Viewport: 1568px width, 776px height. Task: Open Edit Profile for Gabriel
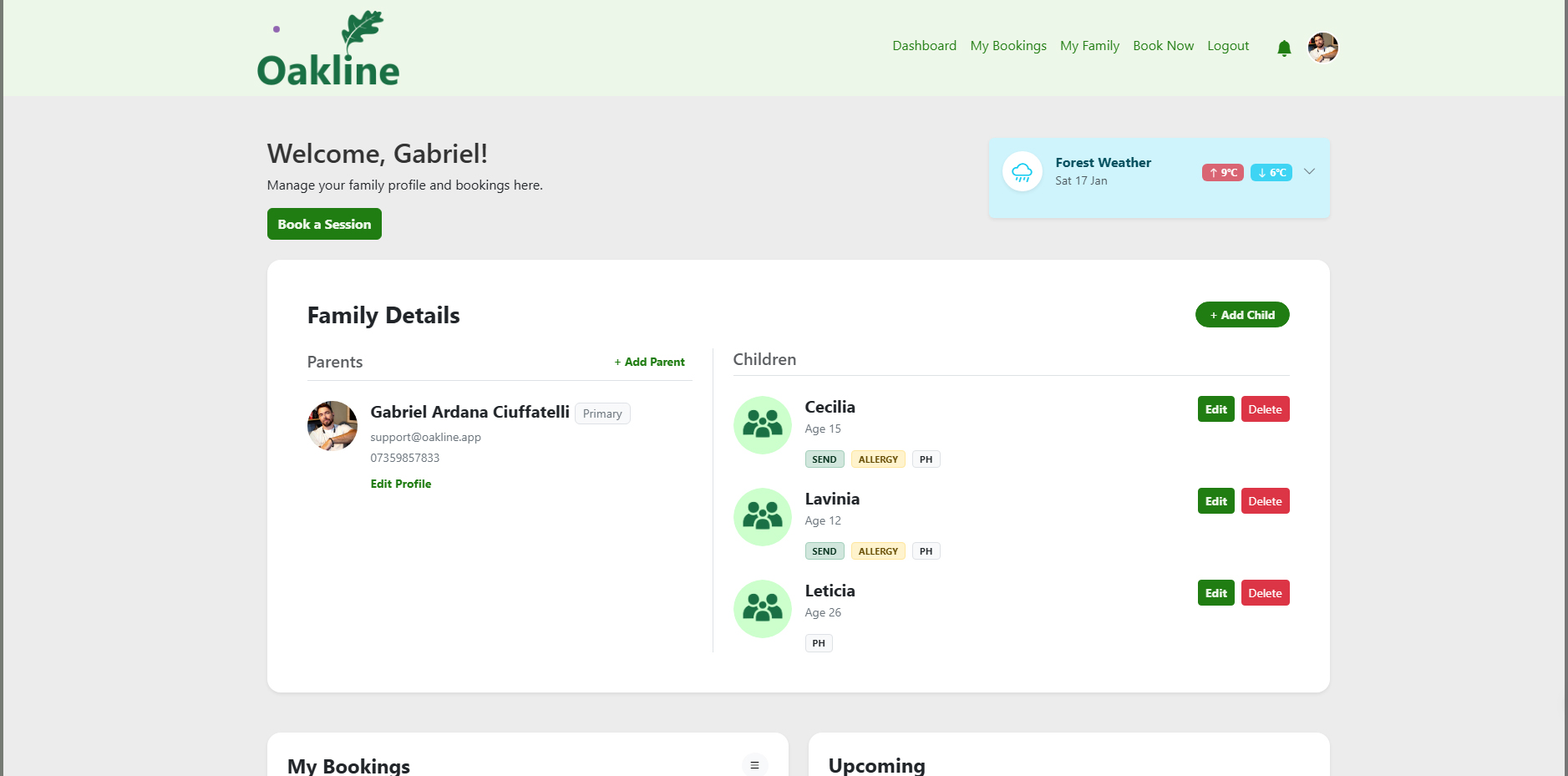(x=400, y=484)
